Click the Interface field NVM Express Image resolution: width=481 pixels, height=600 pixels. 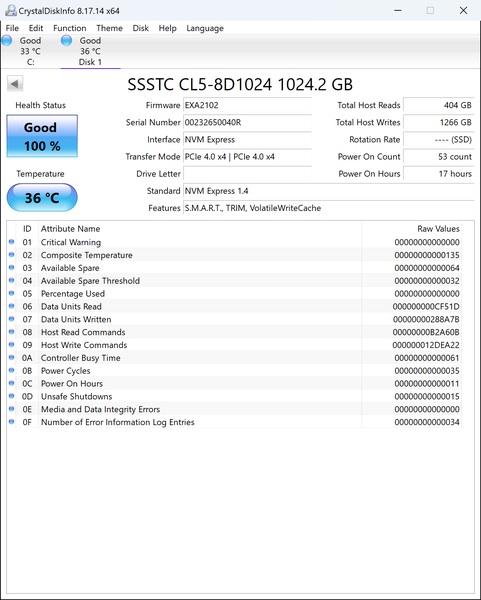(x=247, y=140)
